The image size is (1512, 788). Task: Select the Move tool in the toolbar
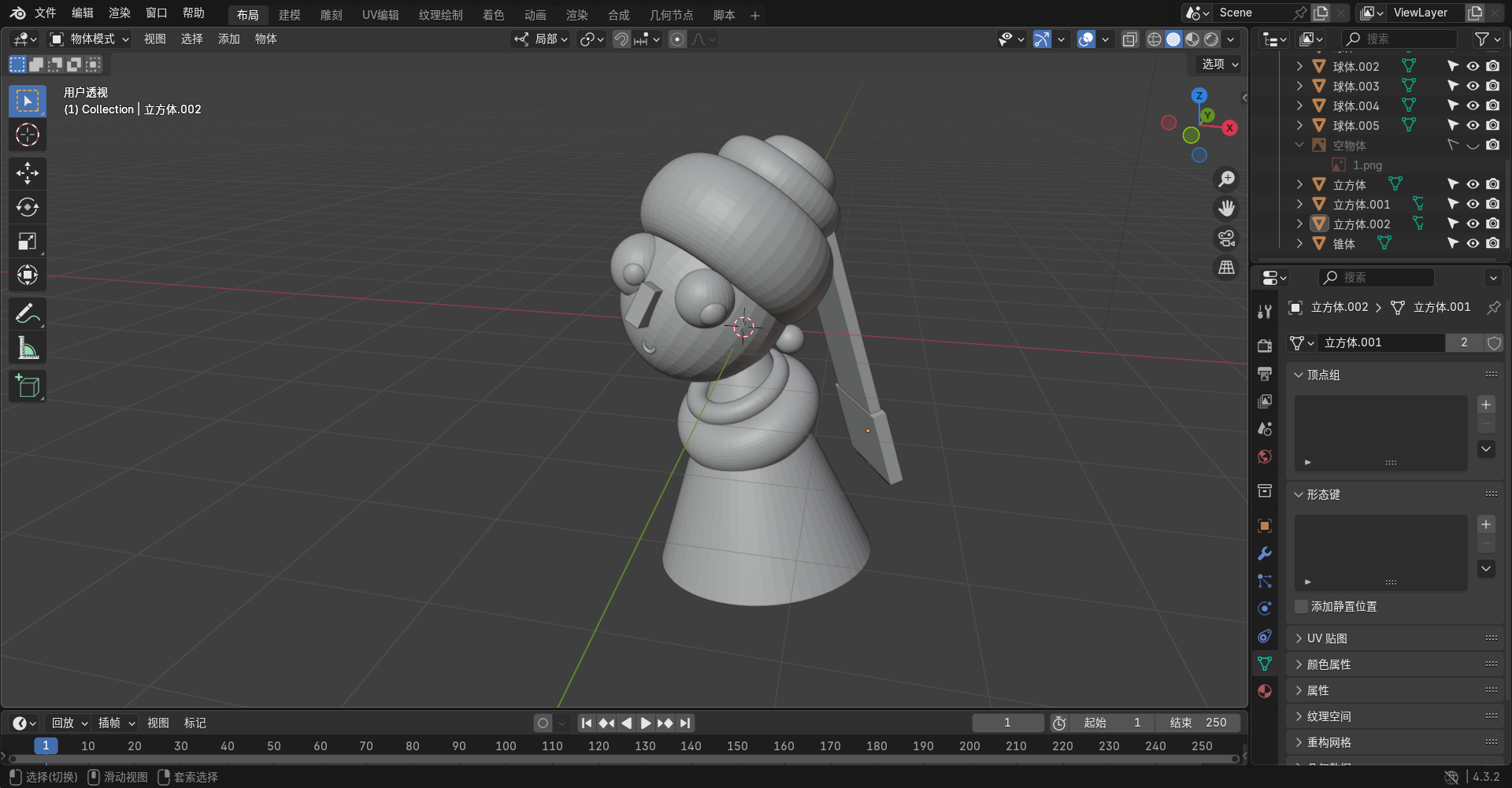pos(28,173)
